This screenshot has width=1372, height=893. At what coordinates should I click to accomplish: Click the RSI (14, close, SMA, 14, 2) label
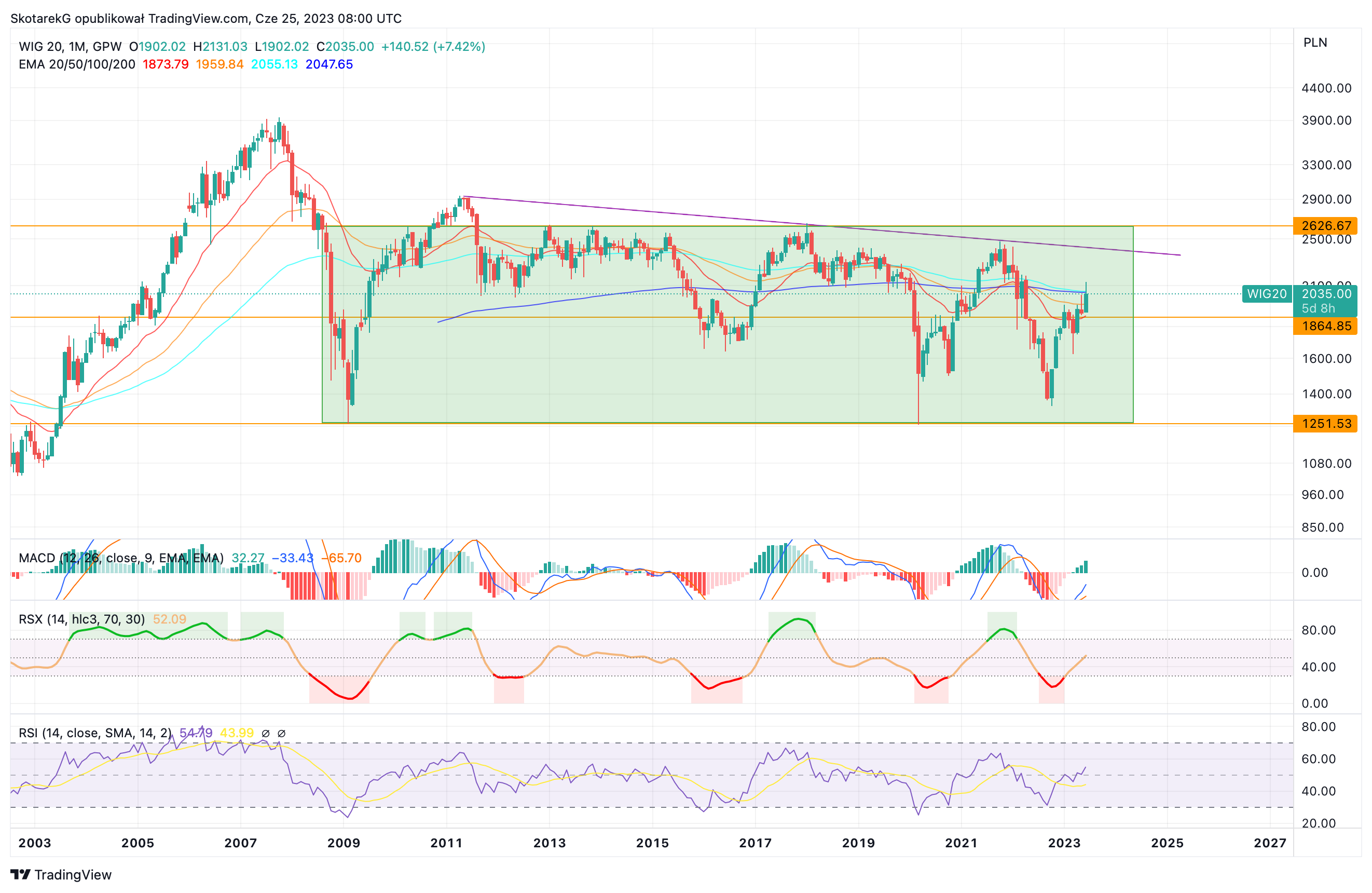[95, 733]
